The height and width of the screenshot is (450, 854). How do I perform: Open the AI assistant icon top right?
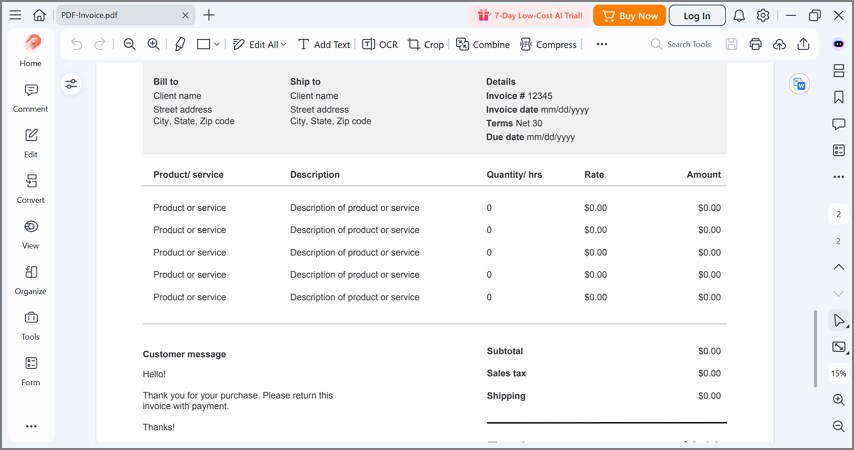point(839,44)
